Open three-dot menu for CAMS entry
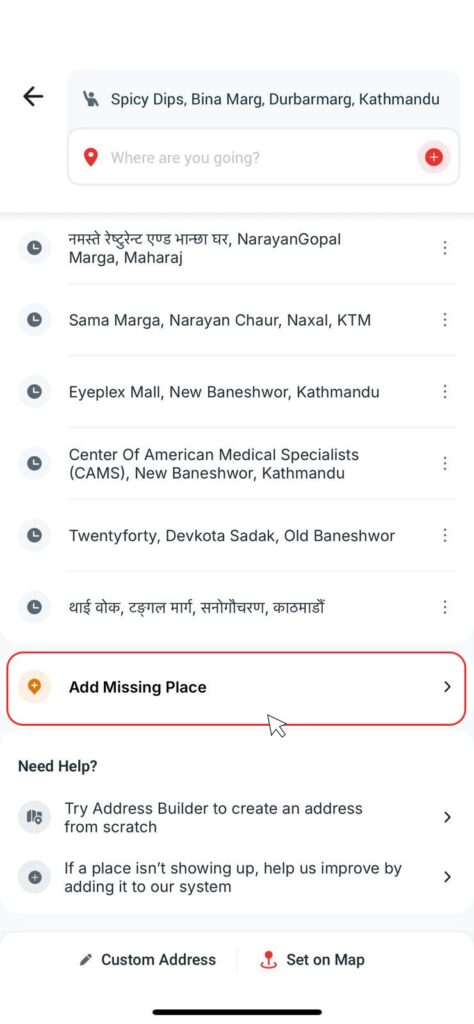Viewport: 474px width, 1024px height. 445,463
